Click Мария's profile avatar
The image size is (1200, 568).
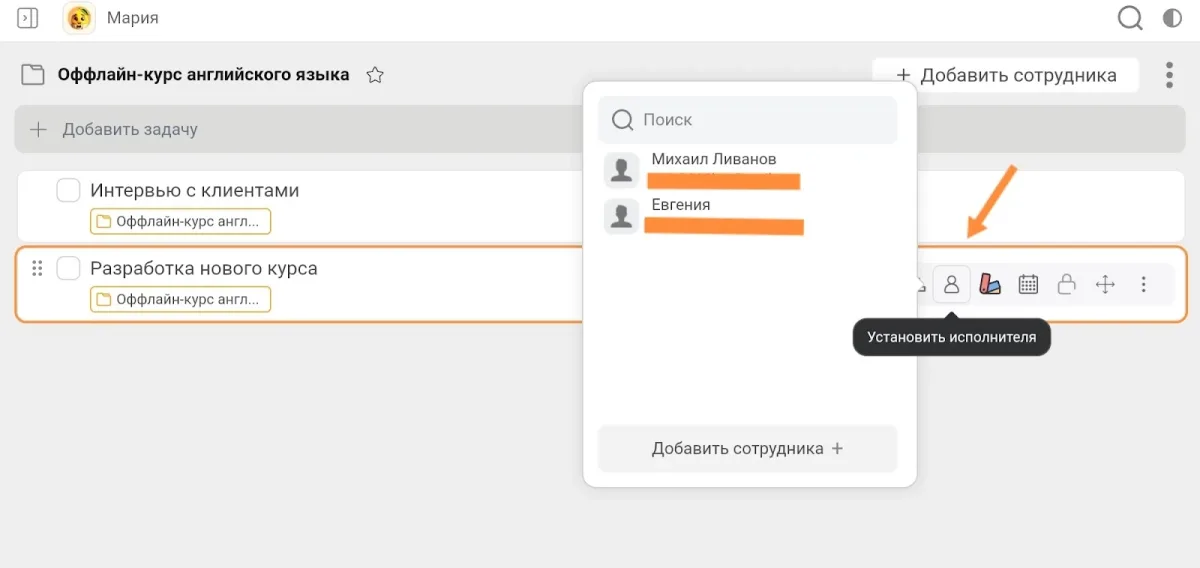pyautogui.click(x=79, y=18)
